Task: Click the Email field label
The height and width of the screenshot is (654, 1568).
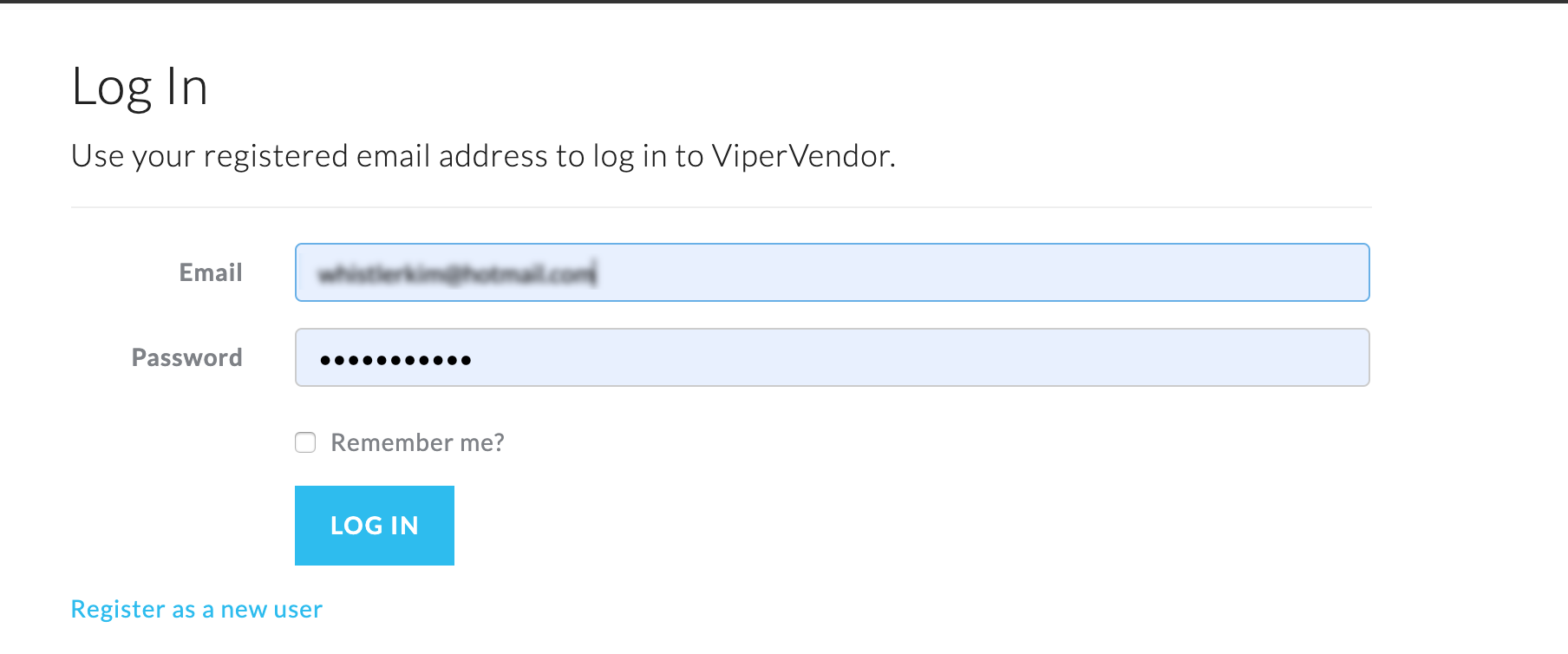Action: (x=211, y=272)
